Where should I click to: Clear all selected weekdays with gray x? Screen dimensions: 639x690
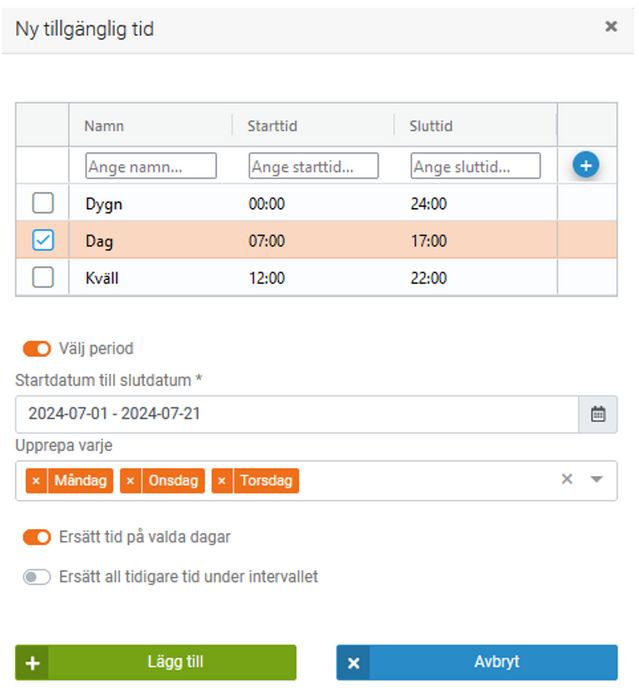567,480
